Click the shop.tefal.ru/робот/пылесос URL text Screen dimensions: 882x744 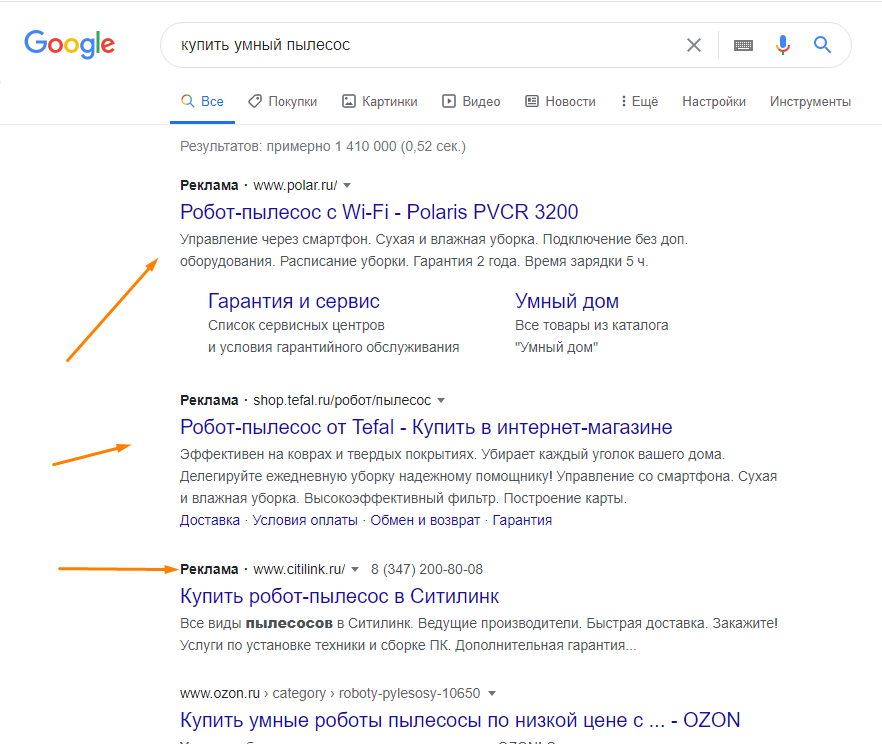click(342, 400)
